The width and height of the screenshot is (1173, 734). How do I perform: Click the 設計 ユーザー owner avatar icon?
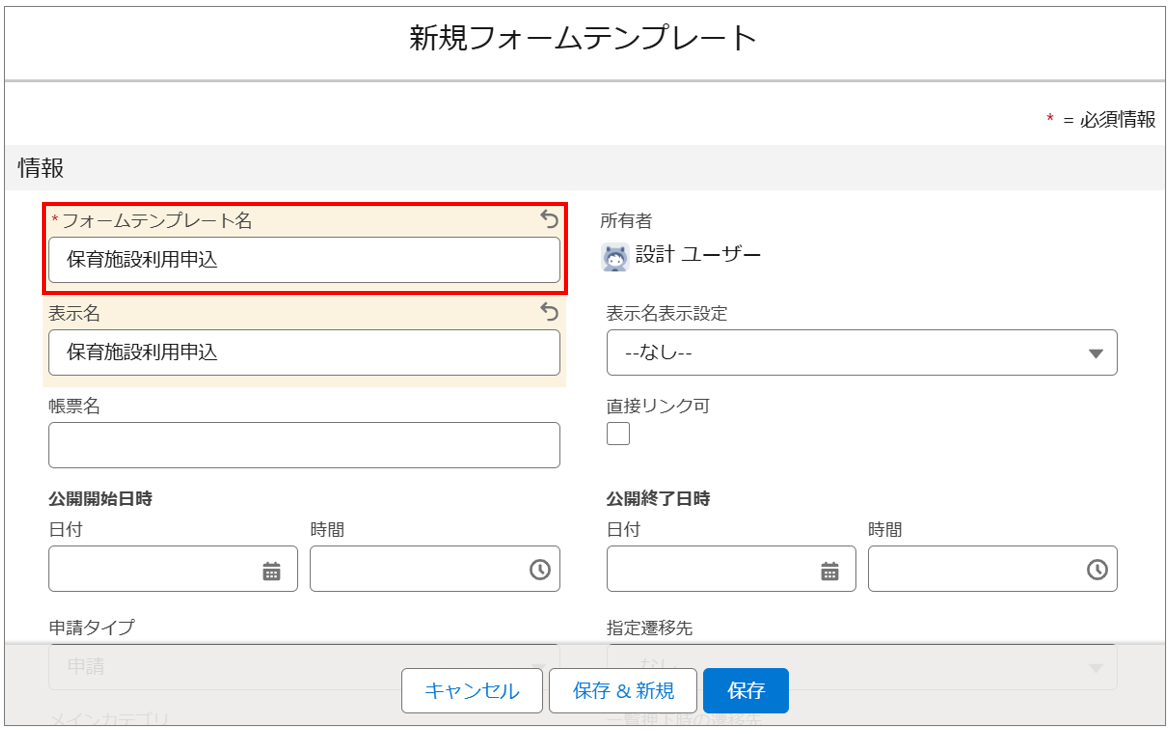click(615, 257)
